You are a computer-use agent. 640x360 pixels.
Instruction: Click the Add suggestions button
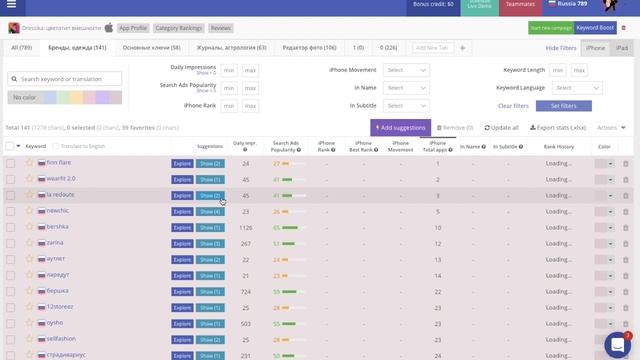[x=400, y=128]
